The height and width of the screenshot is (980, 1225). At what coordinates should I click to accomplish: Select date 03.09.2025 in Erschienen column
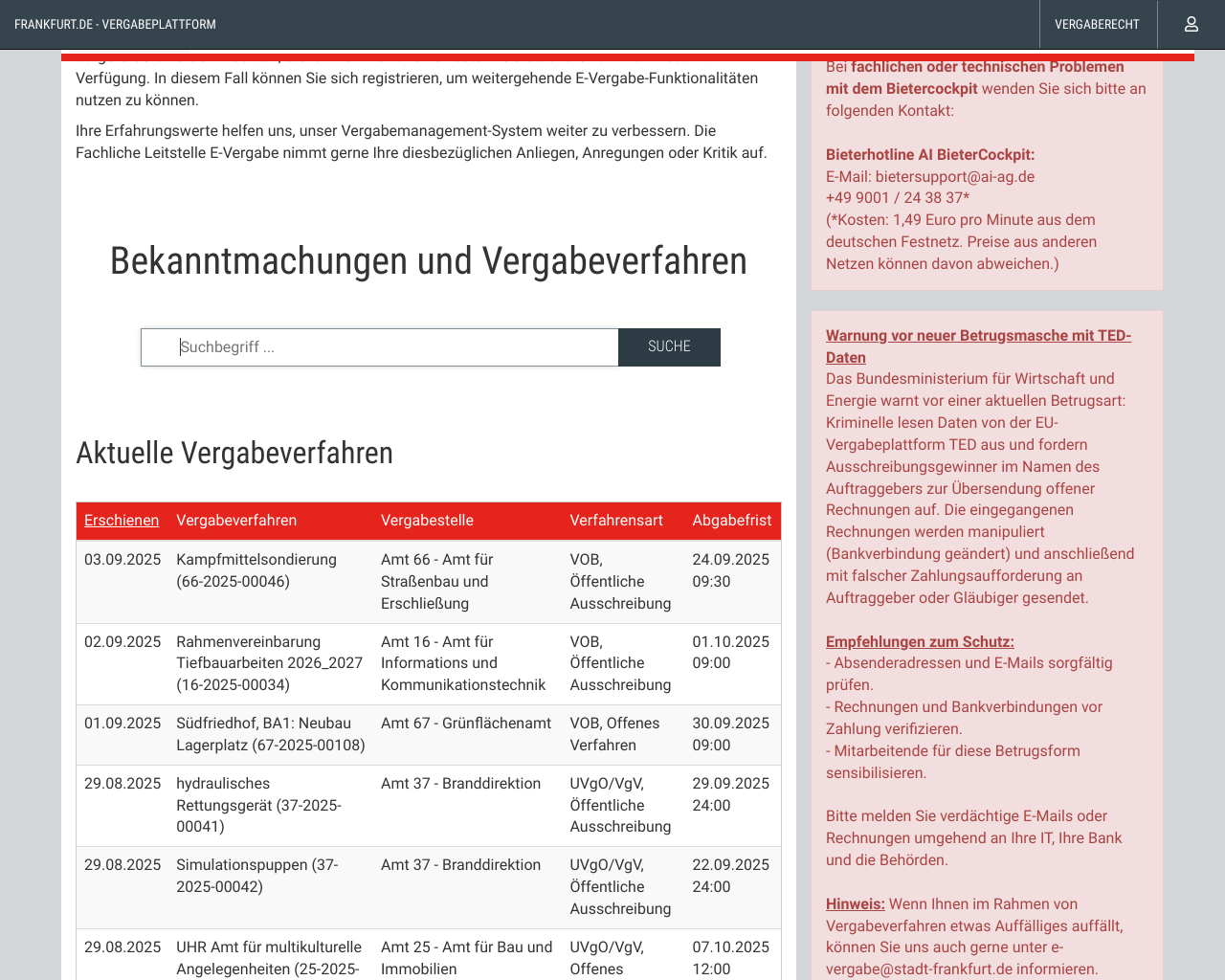pos(122,560)
